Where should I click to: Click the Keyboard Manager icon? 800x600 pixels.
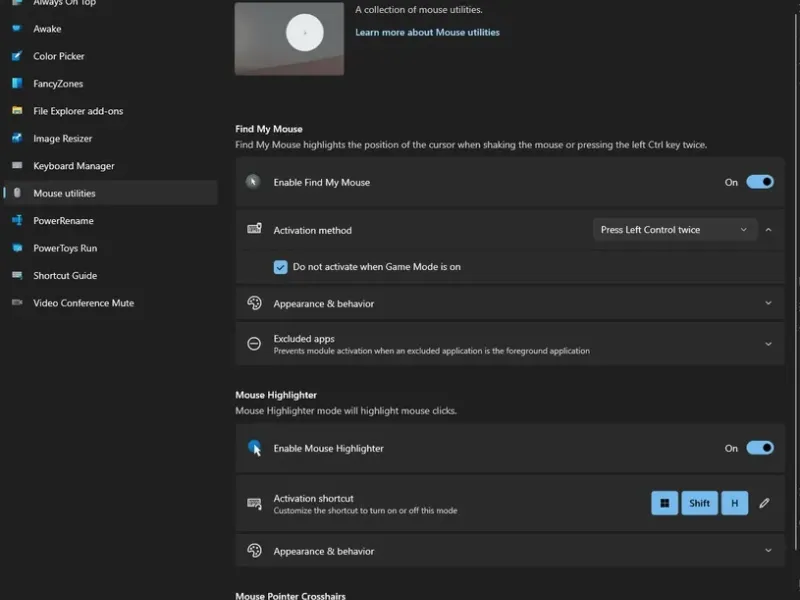click(x=17, y=165)
